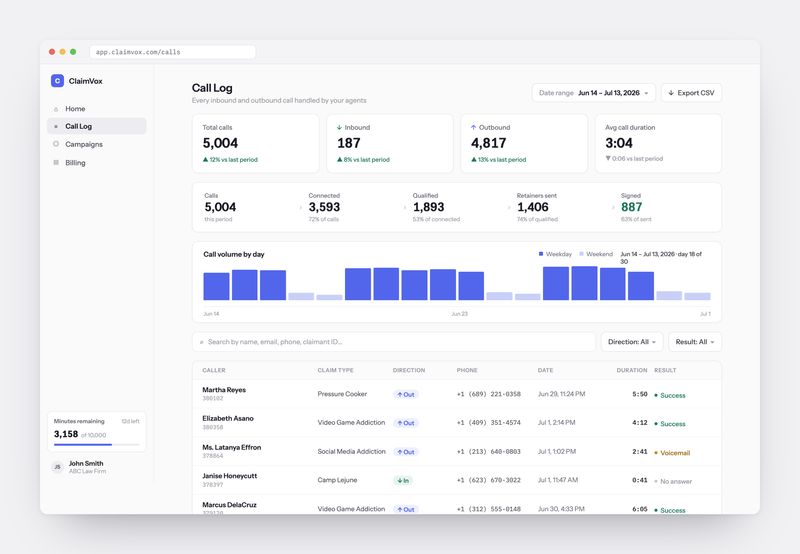This screenshot has height=554, width=800.
Task: Click the Total calls card
Action: (256, 143)
